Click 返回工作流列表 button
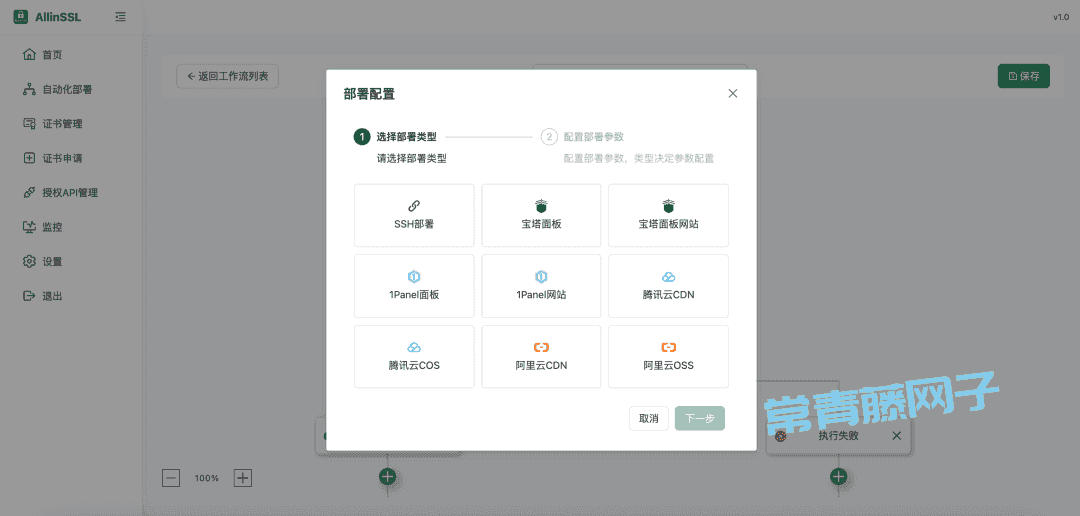The image size is (1080, 516). (x=227, y=76)
